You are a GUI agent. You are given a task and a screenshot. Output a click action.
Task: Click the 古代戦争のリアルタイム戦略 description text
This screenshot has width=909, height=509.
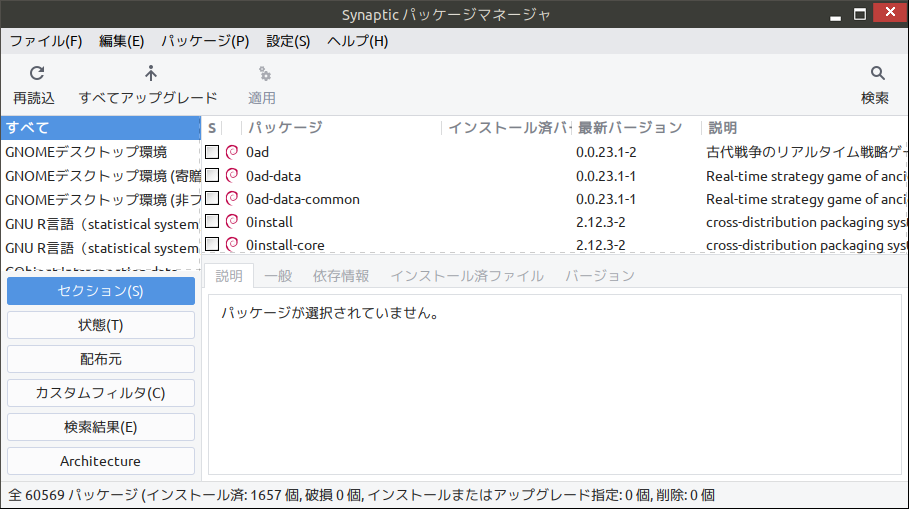coord(806,152)
